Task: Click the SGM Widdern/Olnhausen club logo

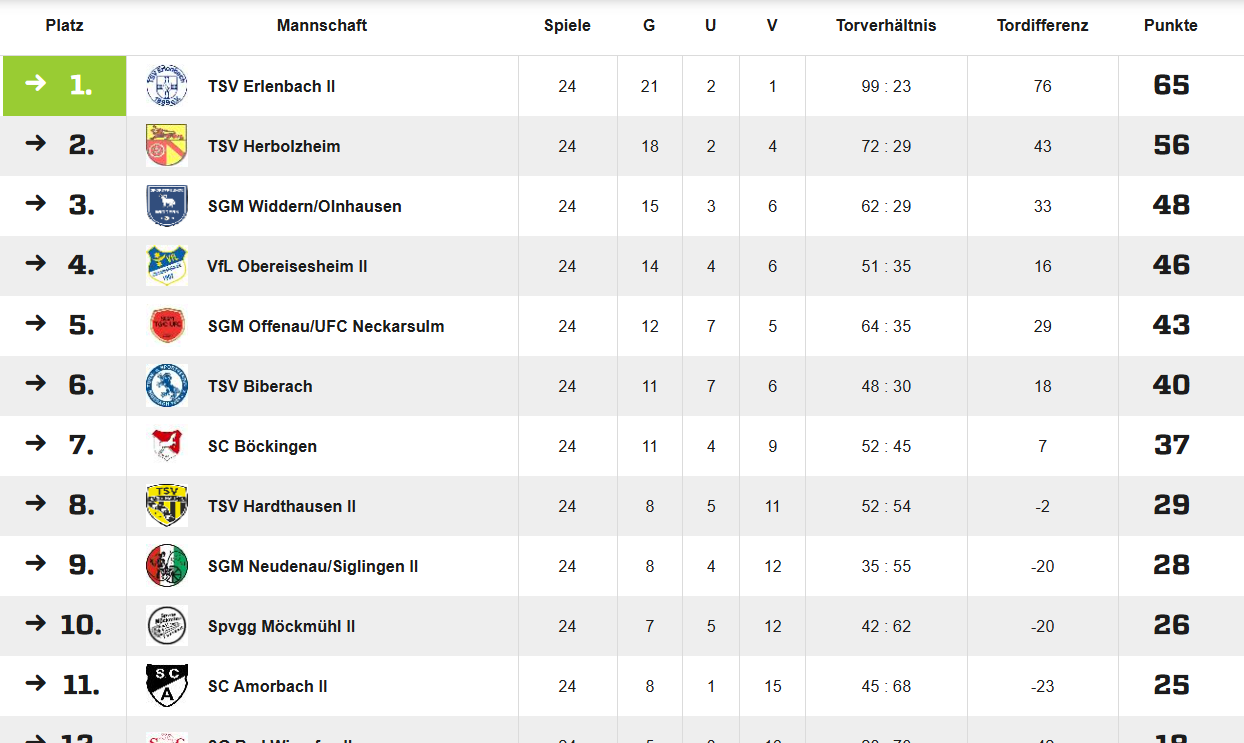Action: (166, 206)
